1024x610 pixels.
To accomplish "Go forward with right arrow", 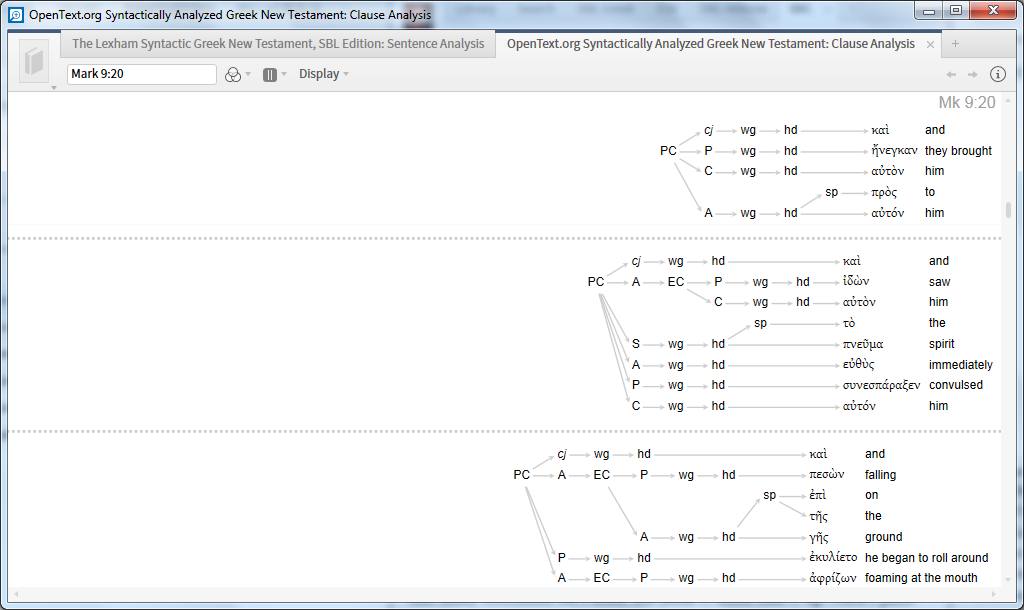I will [972, 74].
